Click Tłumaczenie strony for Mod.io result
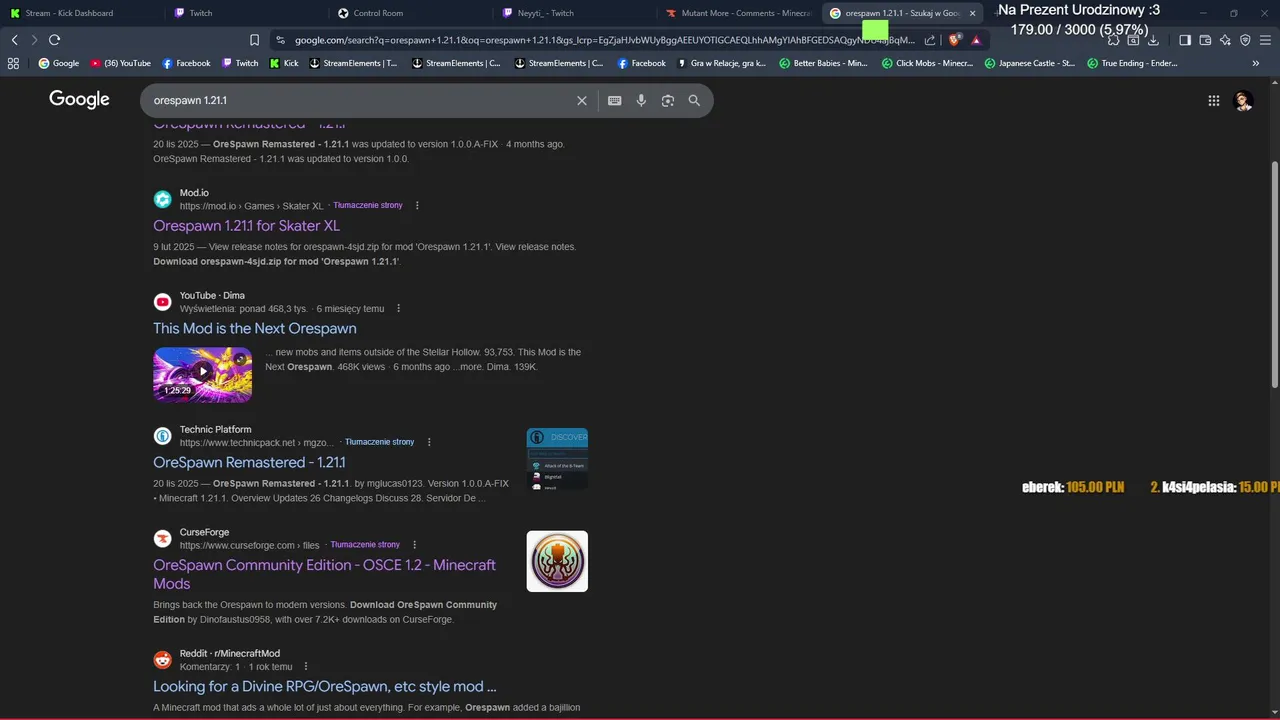Image resolution: width=1280 pixels, height=720 pixels. (368, 205)
